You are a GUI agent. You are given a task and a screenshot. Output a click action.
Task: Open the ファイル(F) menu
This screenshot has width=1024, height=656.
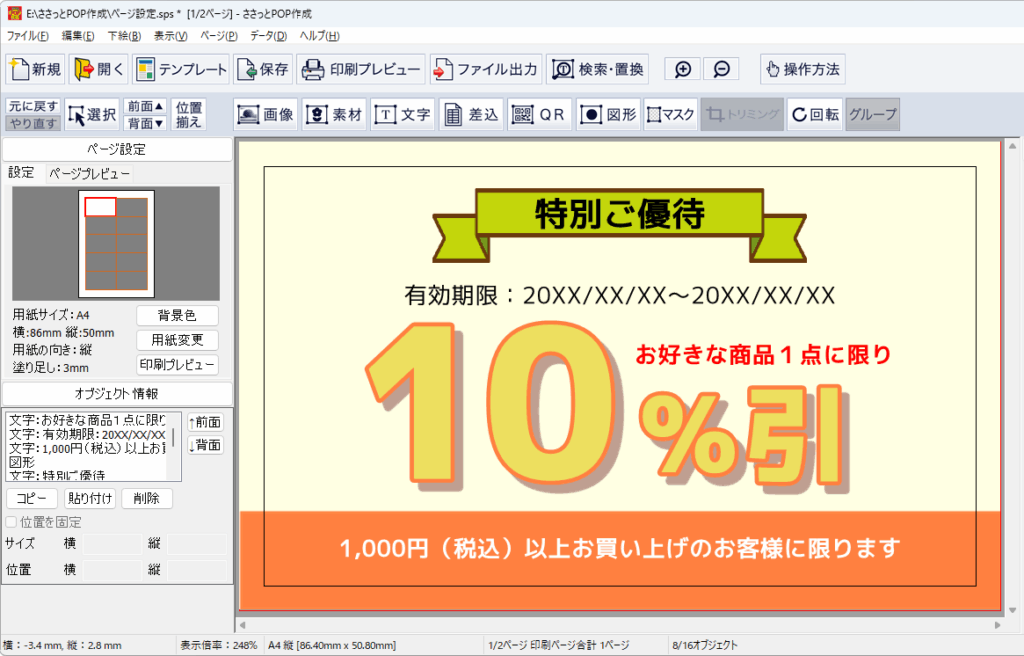click(x=28, y=36)
